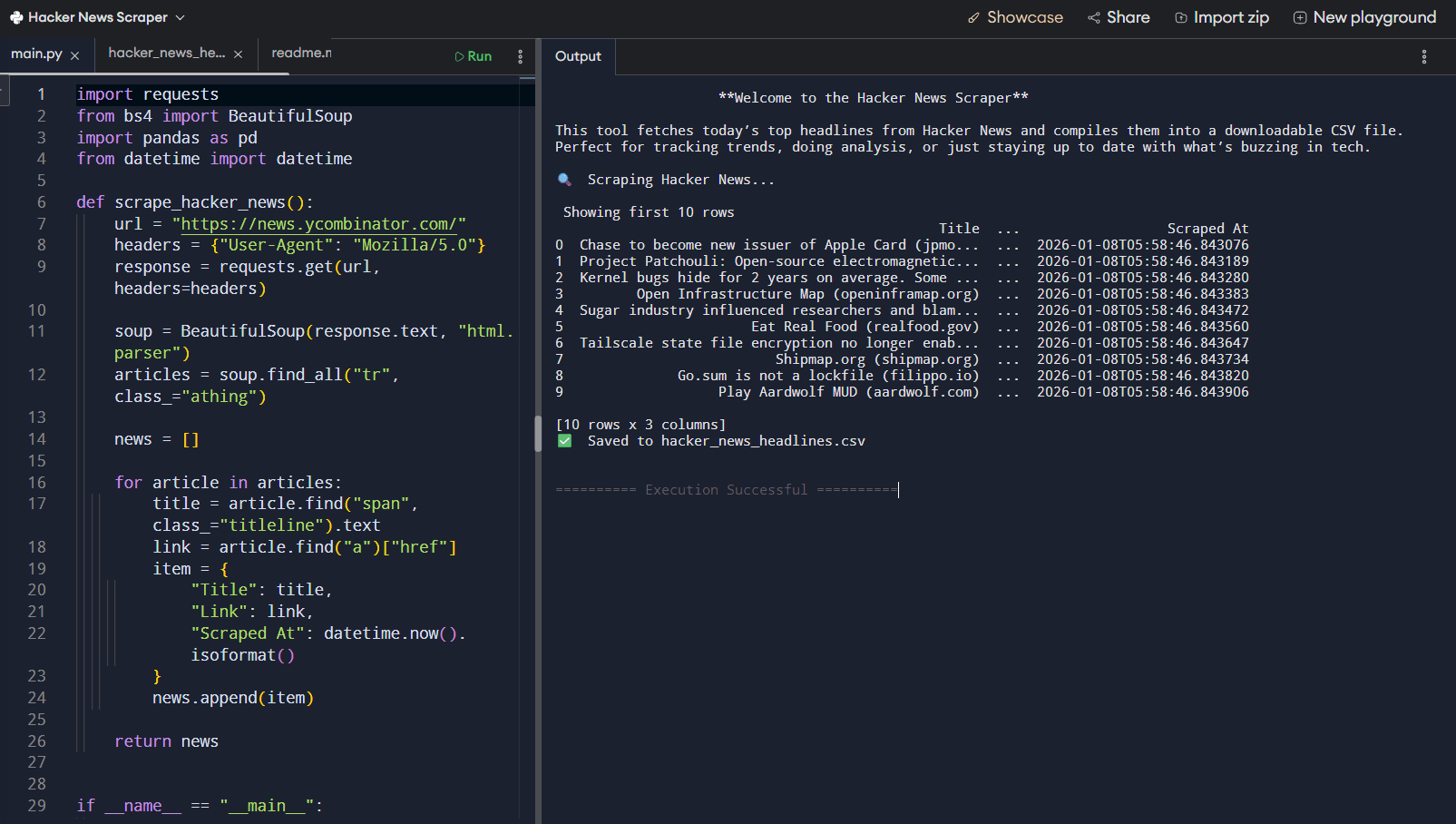Screen dimensions: 1456x824
Task: Run the code
Action: point(473,56)
